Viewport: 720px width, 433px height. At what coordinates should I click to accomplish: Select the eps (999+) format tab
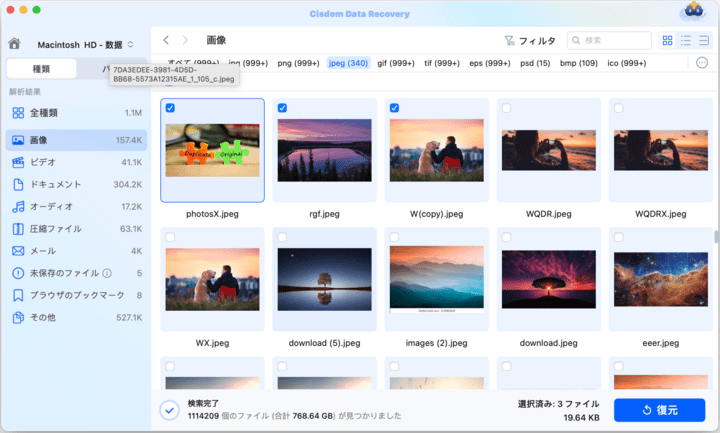click(x=489, y=63)
